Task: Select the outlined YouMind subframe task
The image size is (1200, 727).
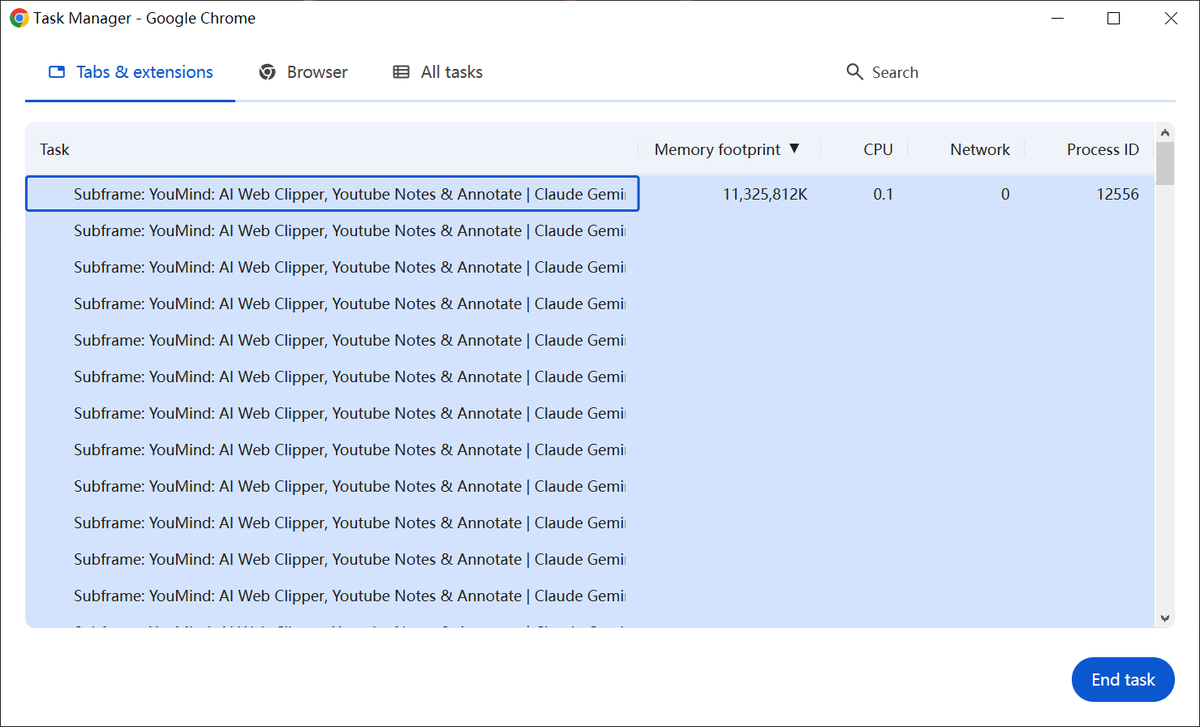Action: click(332, 194)
